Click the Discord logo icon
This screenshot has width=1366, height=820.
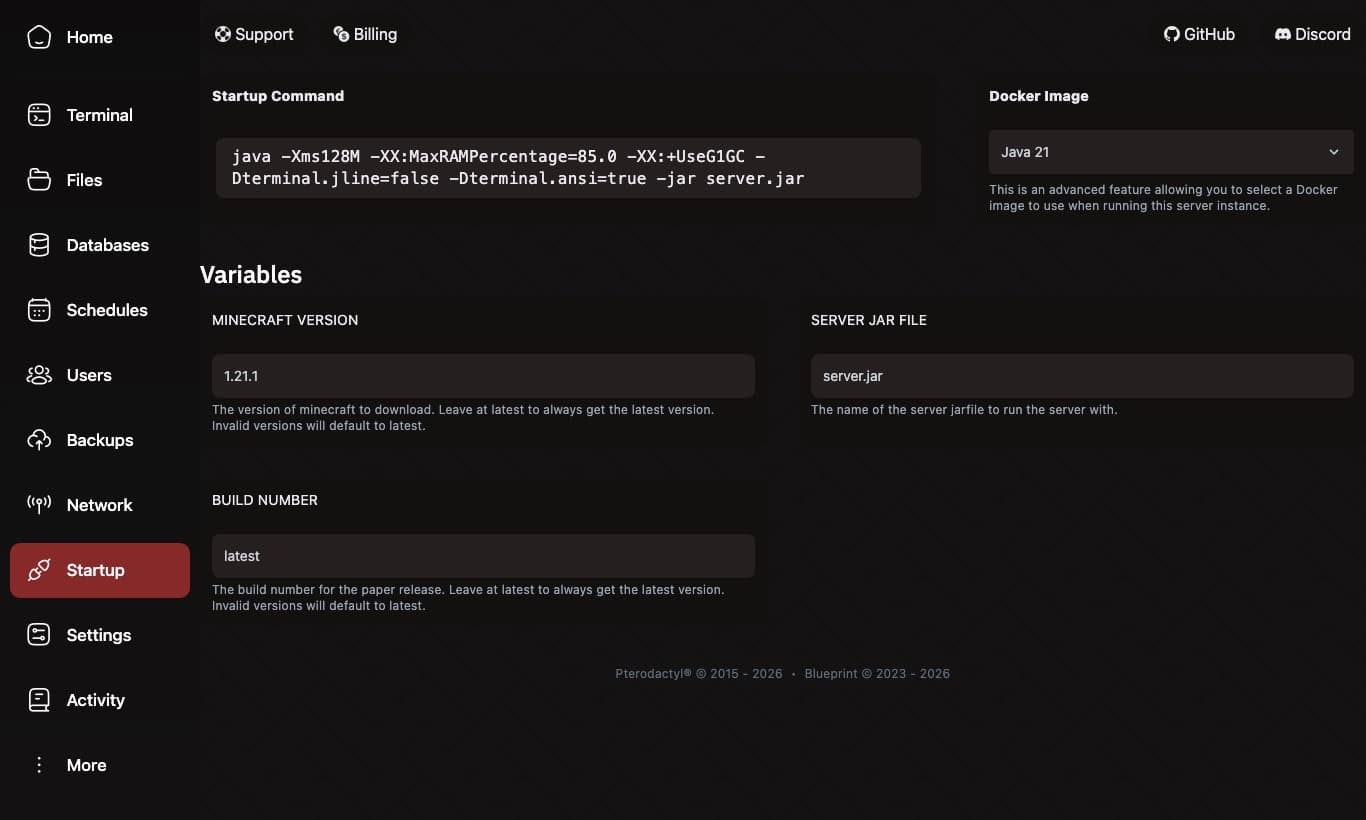click(1283, 34)
